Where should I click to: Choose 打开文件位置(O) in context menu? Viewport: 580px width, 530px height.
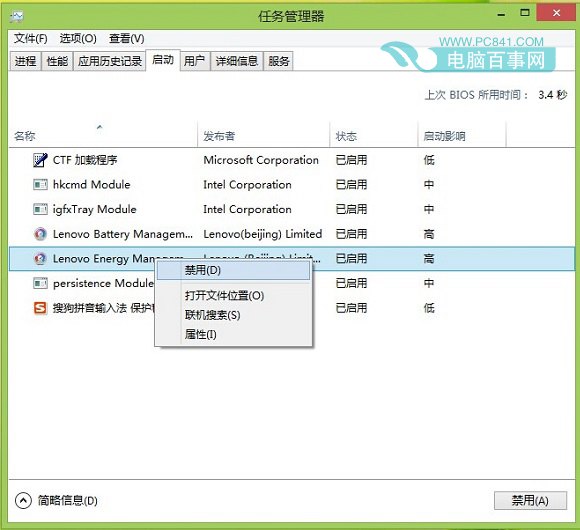click(x=233, y=296)
